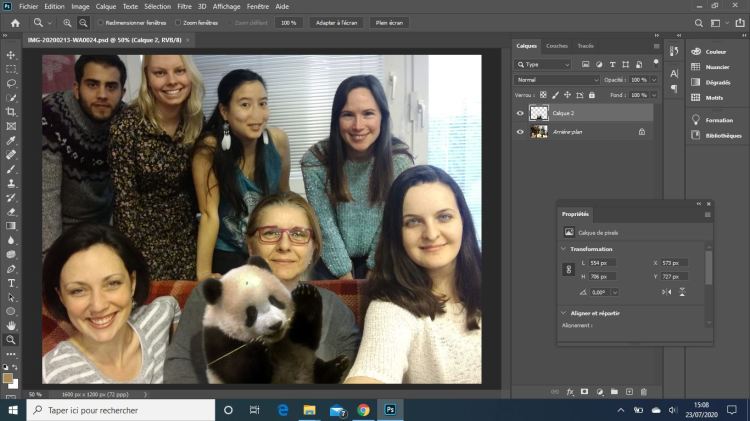Image resolution: width=750 pixels, height=421 pixels.
Task: Select the Lasso tool
Action: point(11,83)
